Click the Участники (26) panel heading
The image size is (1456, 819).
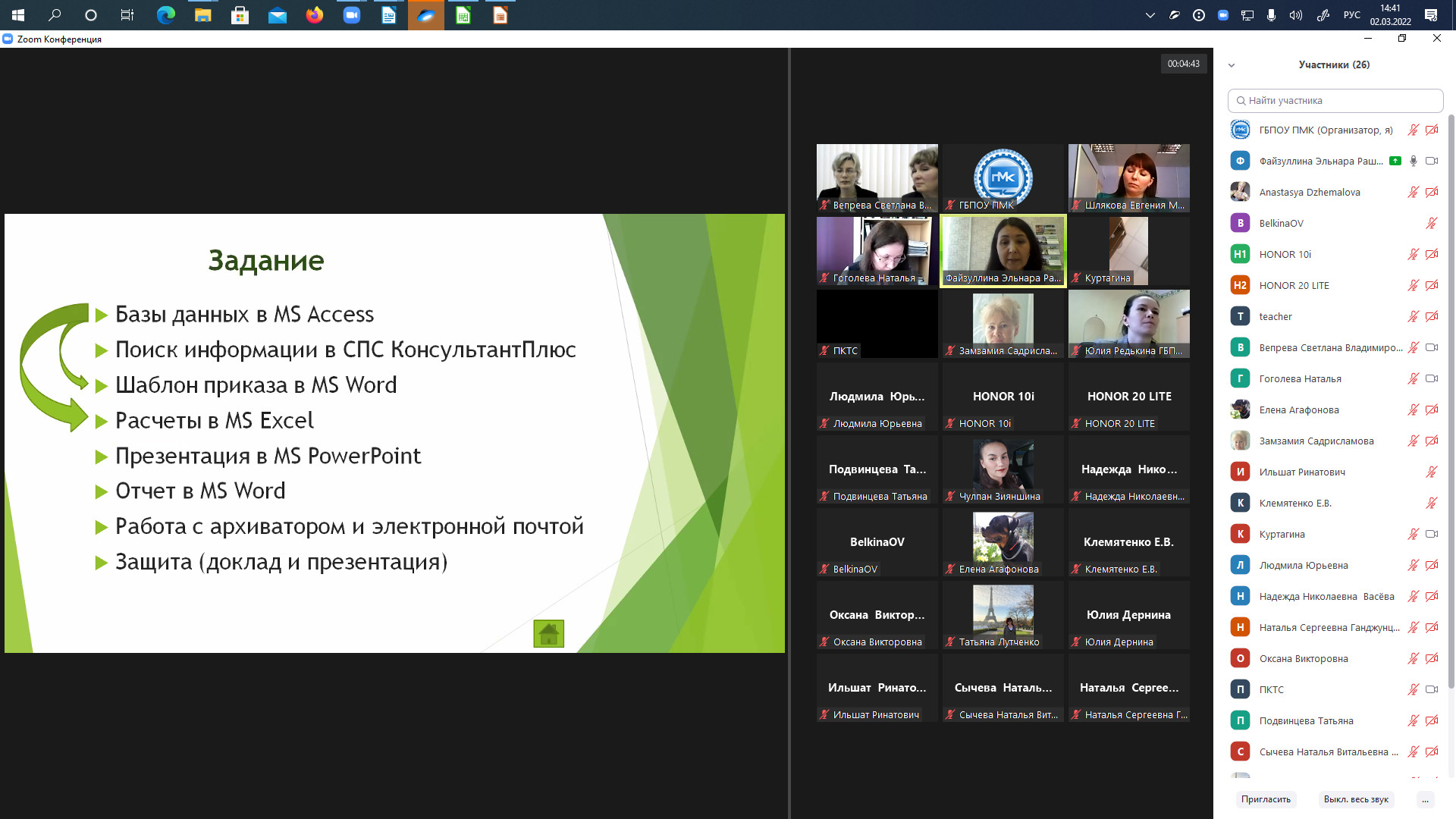pyautogui.click(x=1334, y=64)
